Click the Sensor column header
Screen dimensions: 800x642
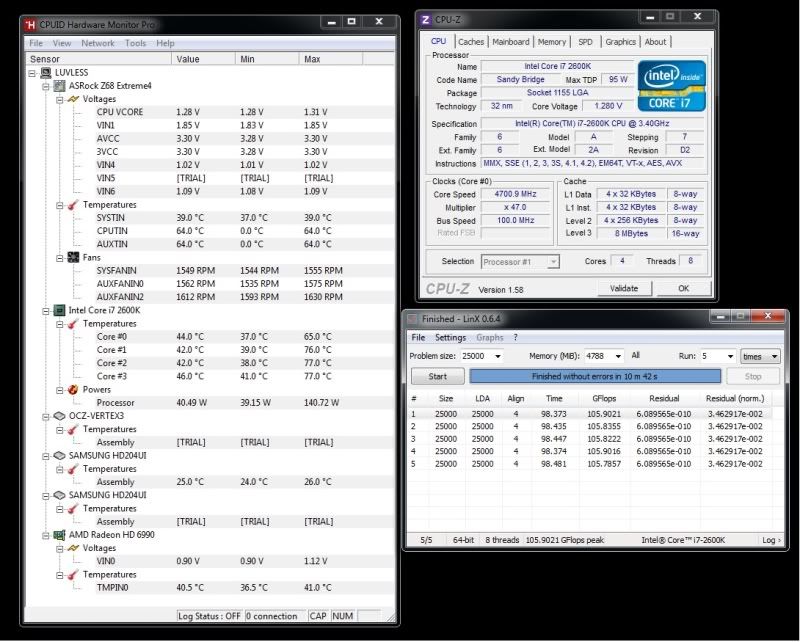[x=98, y=59]
